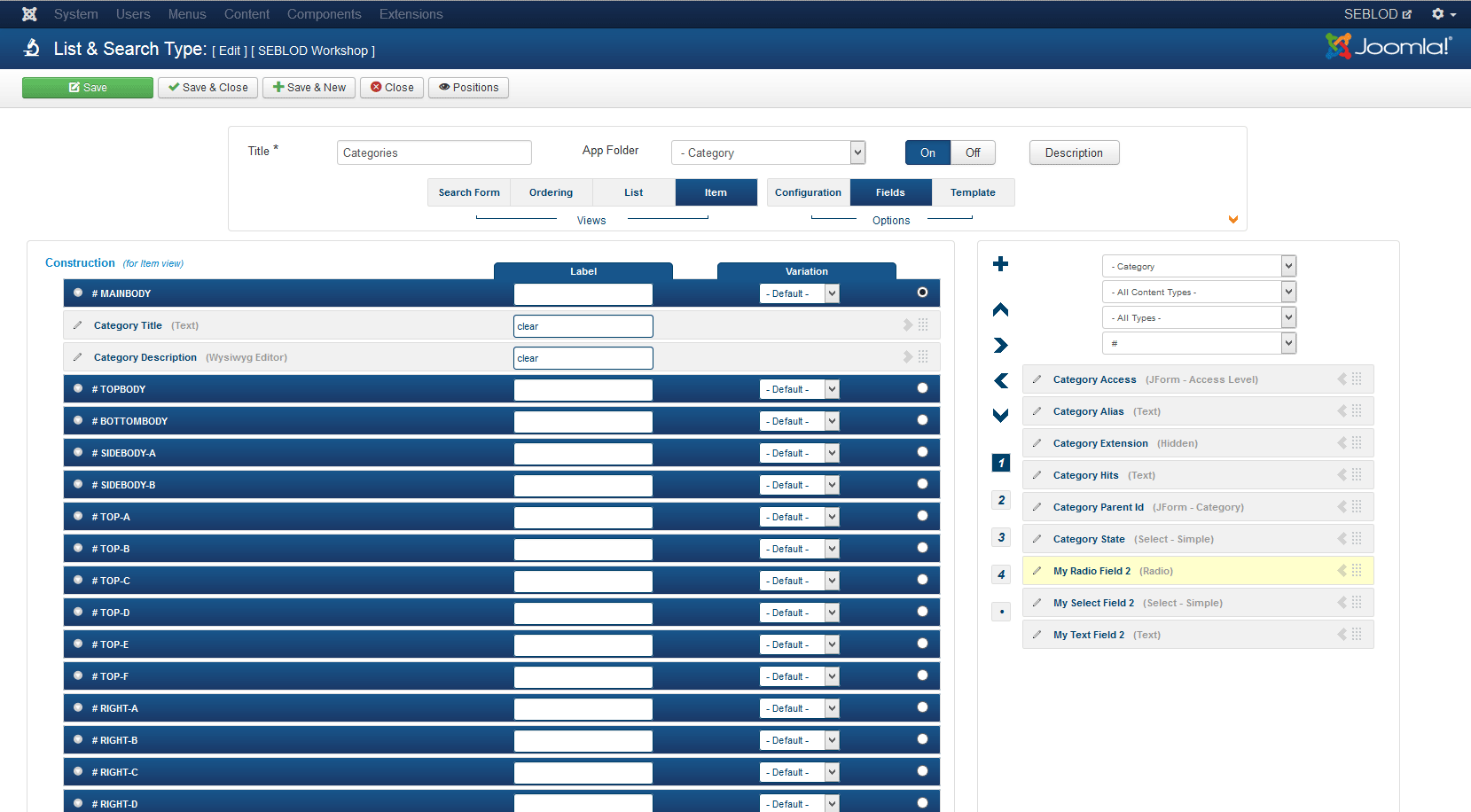
Task: Open the All Types filter dropdown
Action: click(x=1199, y=317)
